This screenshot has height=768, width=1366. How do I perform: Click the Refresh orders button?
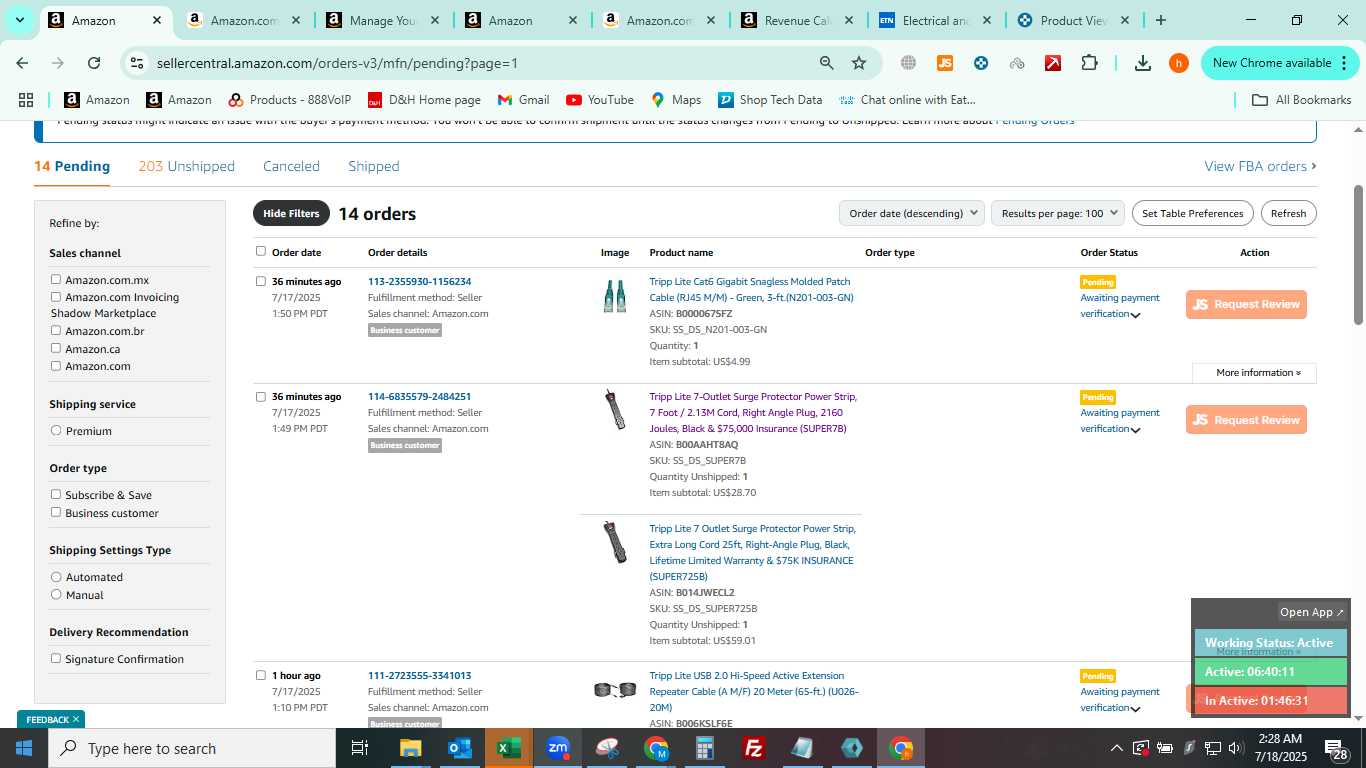click(1288, 213)
